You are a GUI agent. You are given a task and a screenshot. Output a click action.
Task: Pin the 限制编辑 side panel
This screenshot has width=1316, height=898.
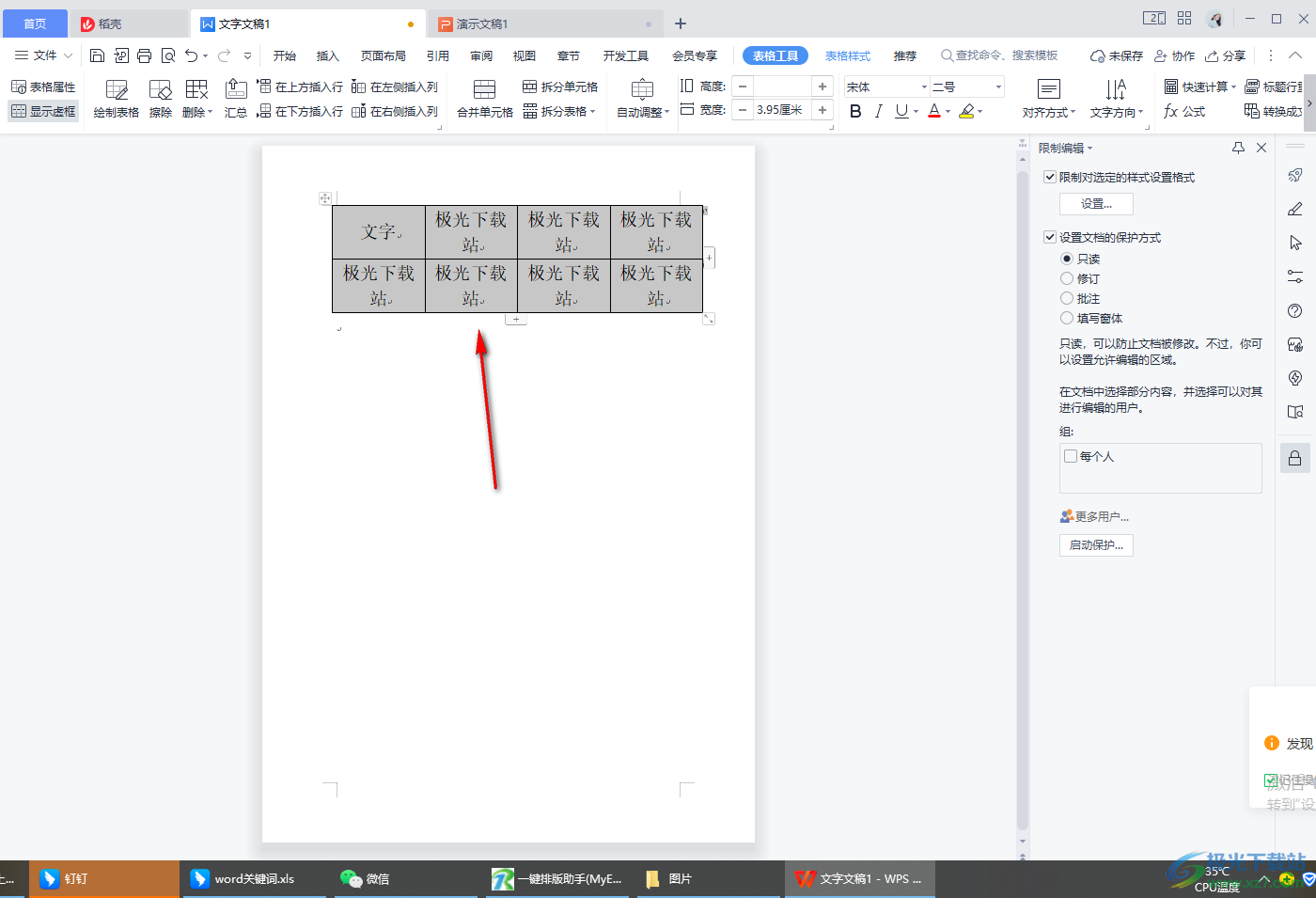click(x=1238, y=148)
